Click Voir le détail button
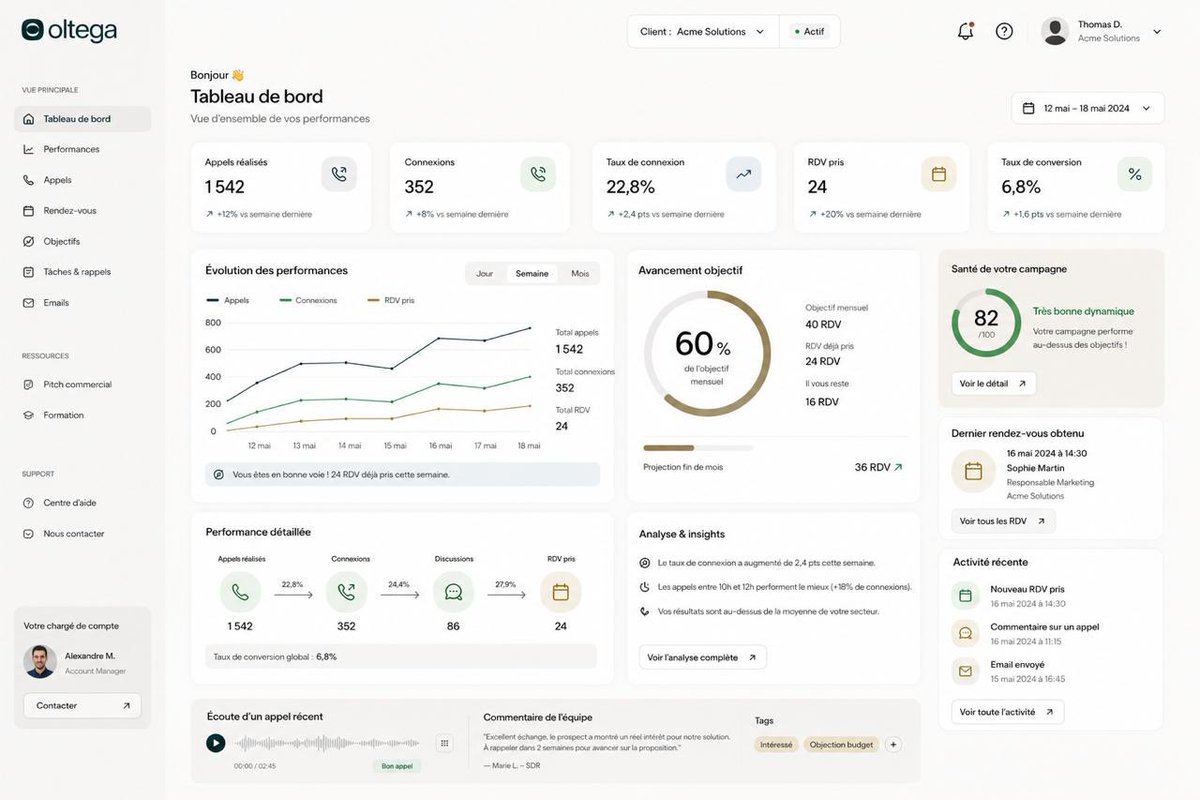Screen dimensions: 1200x800 [x=993, y=383]
